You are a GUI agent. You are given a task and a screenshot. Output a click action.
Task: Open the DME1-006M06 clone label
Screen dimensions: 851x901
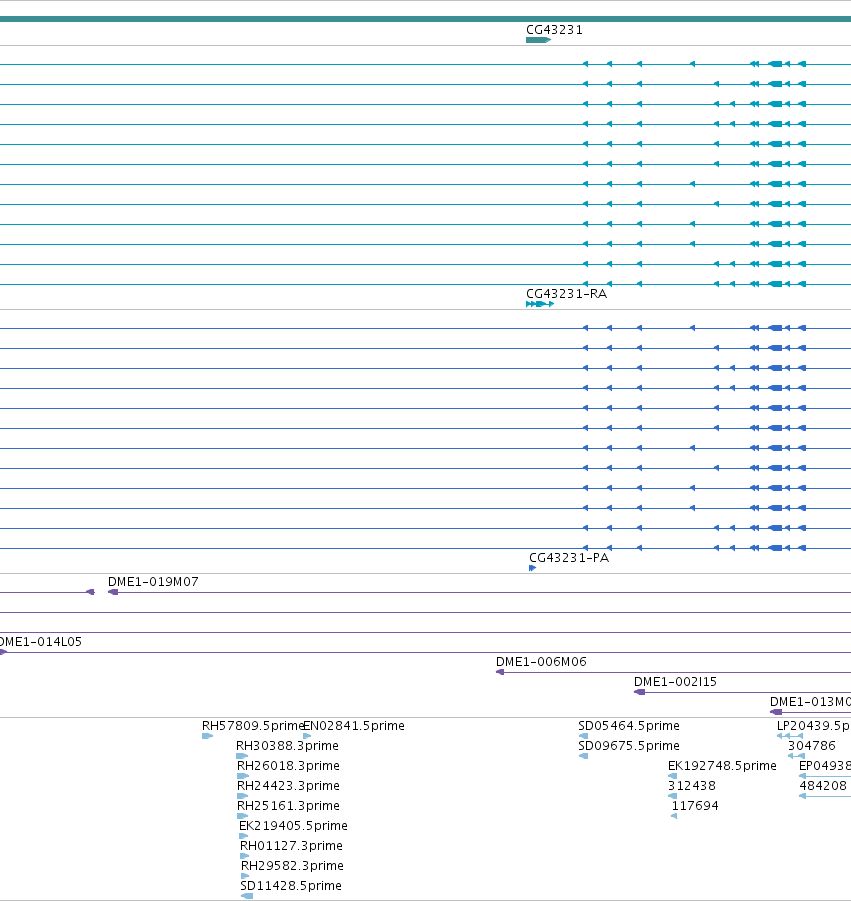coord(541,662)
